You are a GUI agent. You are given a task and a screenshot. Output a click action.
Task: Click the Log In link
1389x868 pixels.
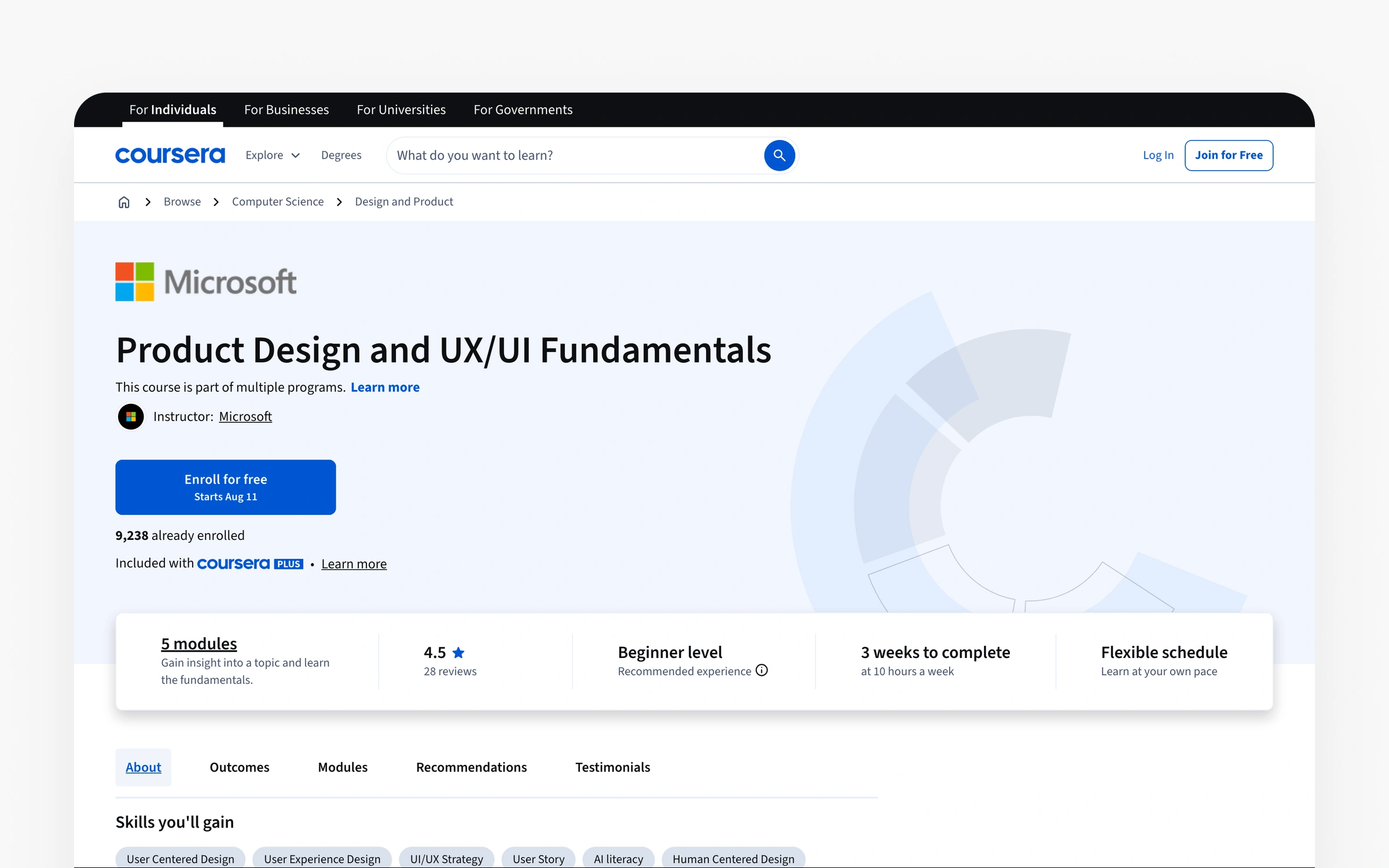(x=1158, y=155)
